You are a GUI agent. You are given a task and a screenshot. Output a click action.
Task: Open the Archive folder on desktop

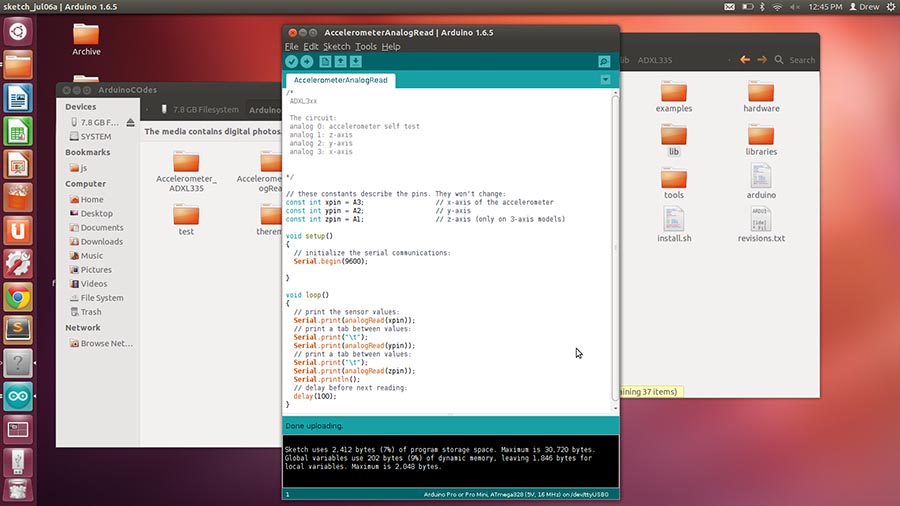(86, 39)
